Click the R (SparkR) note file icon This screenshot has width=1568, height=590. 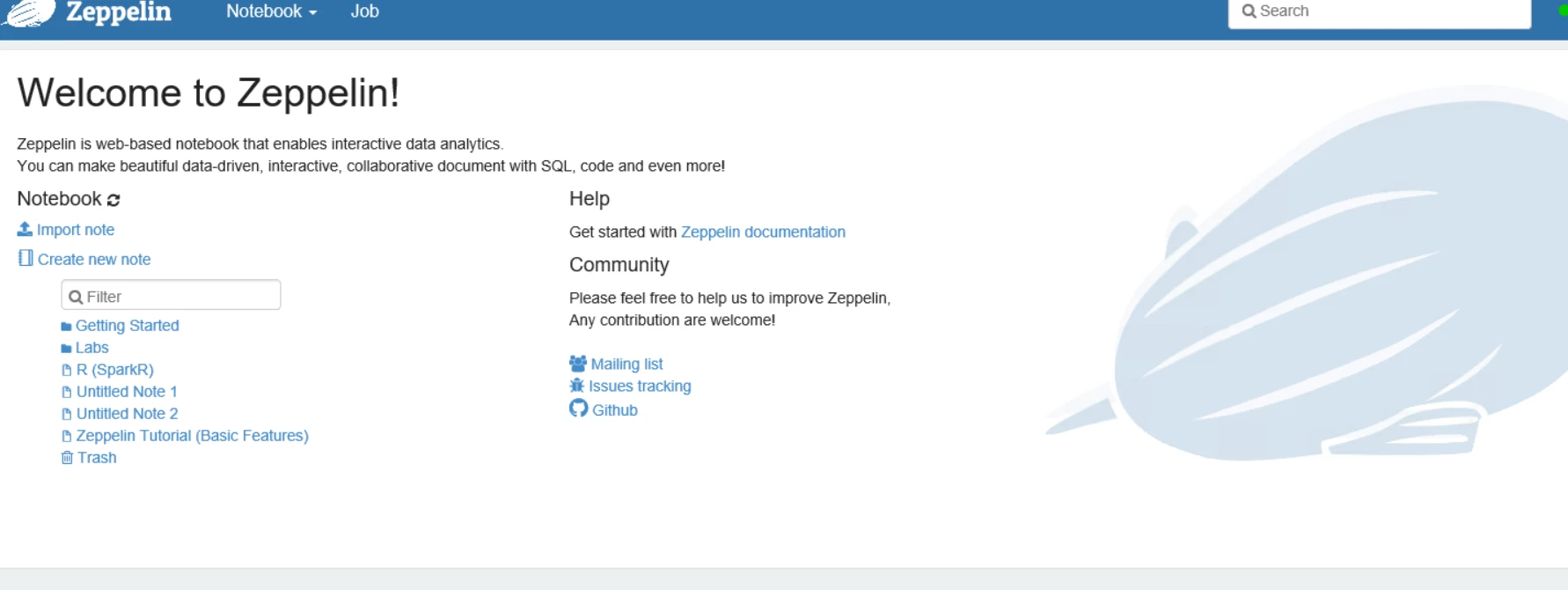[66, 371]
